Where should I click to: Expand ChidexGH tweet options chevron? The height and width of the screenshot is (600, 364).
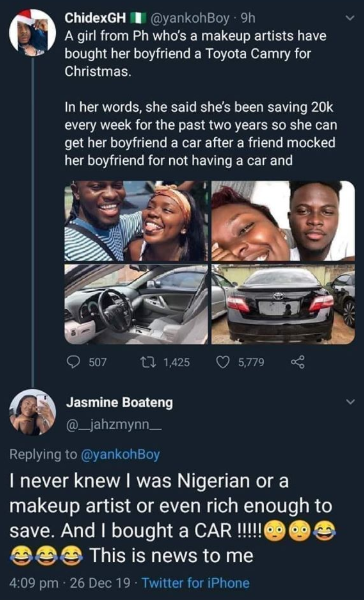coord(350,18)
